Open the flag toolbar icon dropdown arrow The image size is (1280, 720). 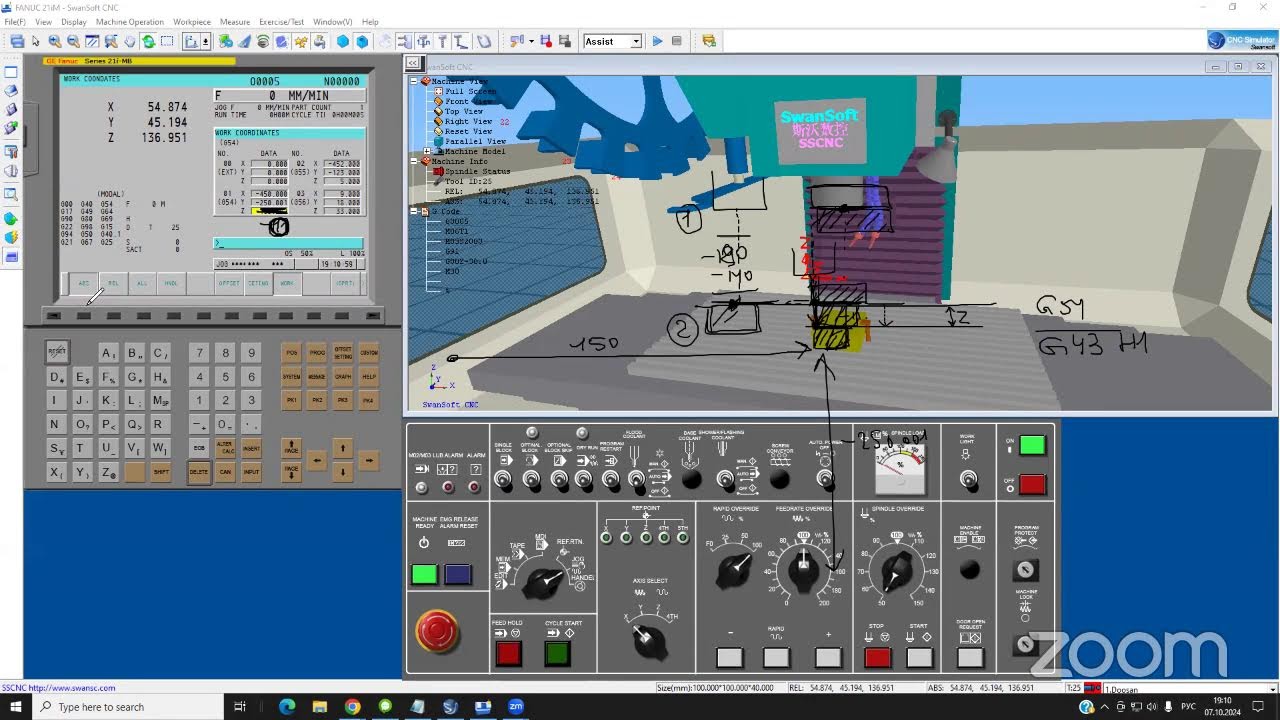tap(531, 41)
